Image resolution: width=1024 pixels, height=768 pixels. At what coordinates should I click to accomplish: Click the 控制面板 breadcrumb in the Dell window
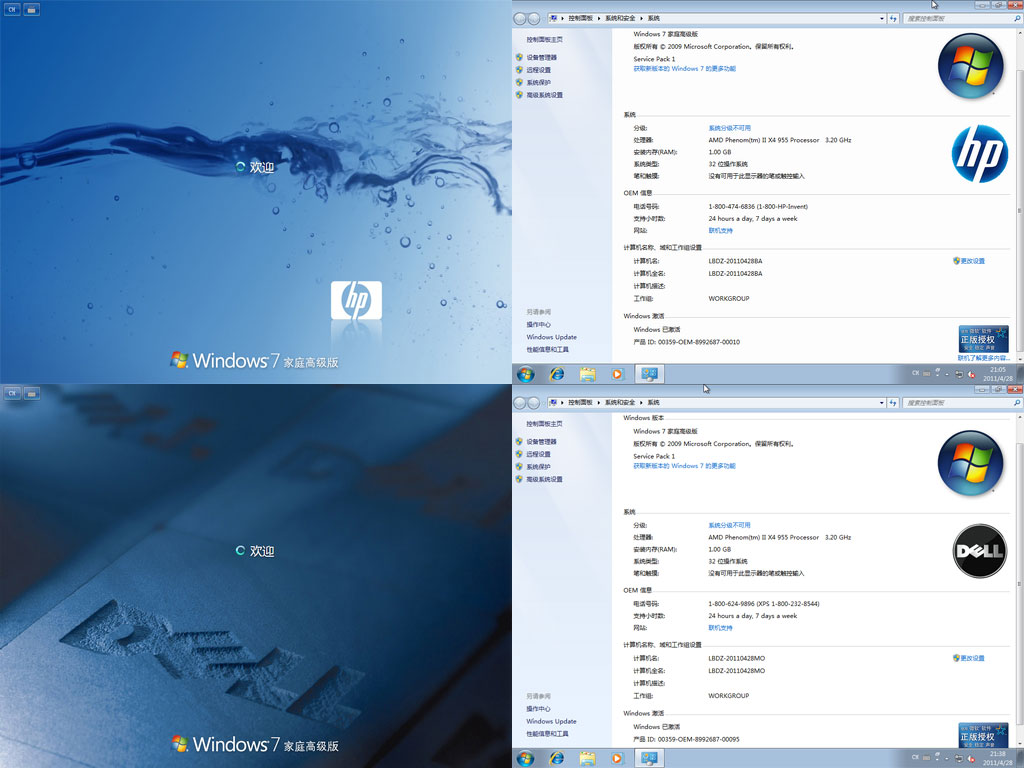click(x=580, y=402)
